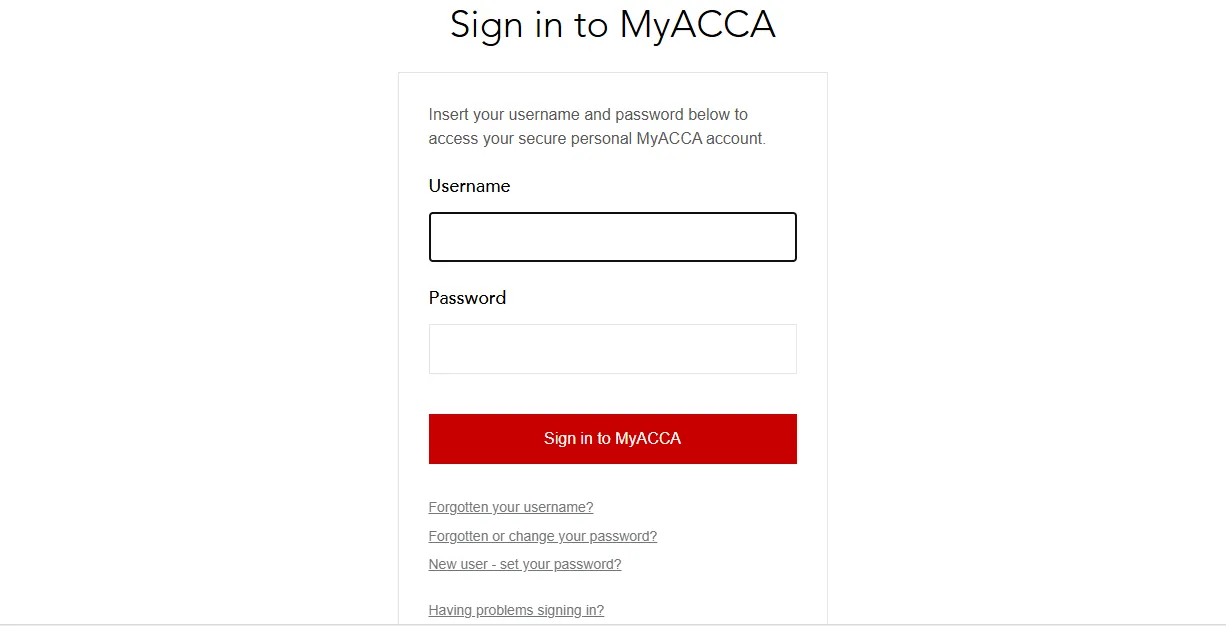Click the Password field label
This screenshot has height=626, width=1226.
[x=467, y=298]
